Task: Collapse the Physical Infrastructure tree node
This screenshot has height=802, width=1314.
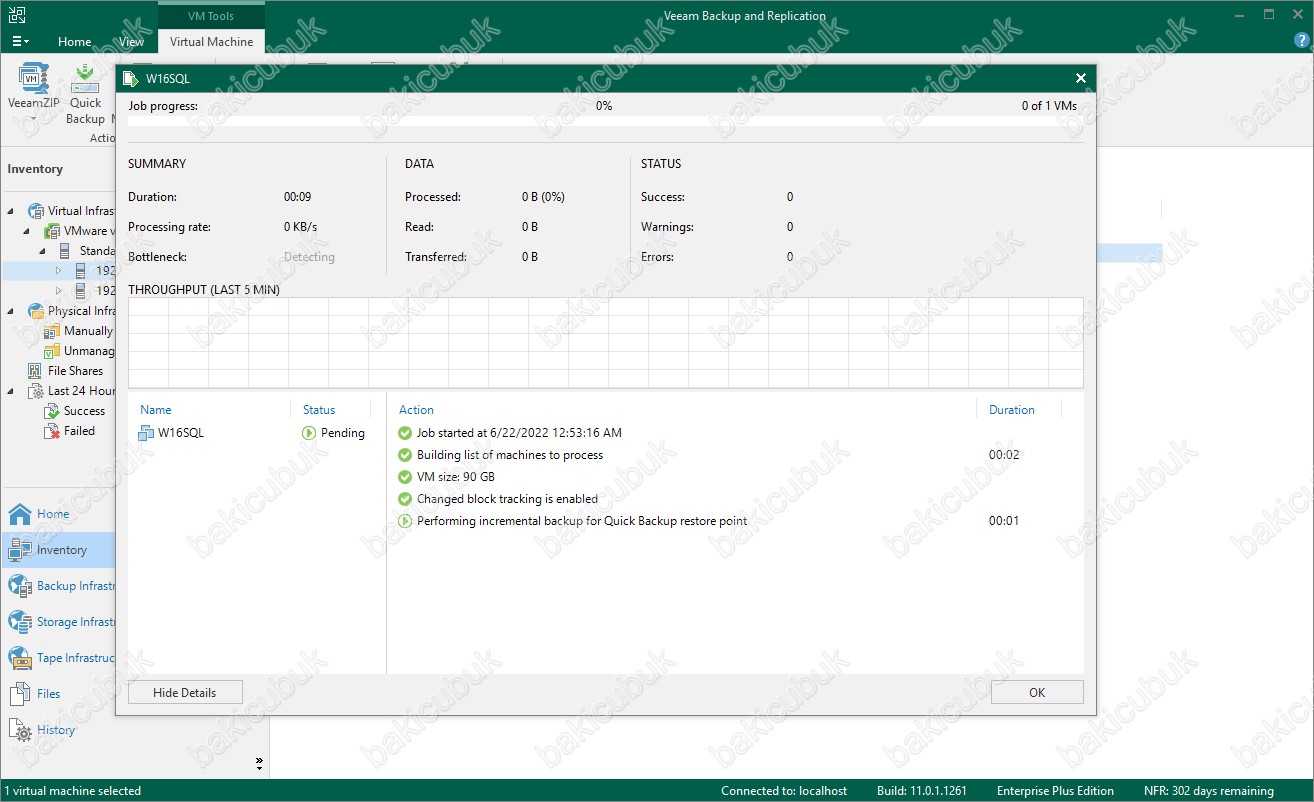Action: click(11, 311)
